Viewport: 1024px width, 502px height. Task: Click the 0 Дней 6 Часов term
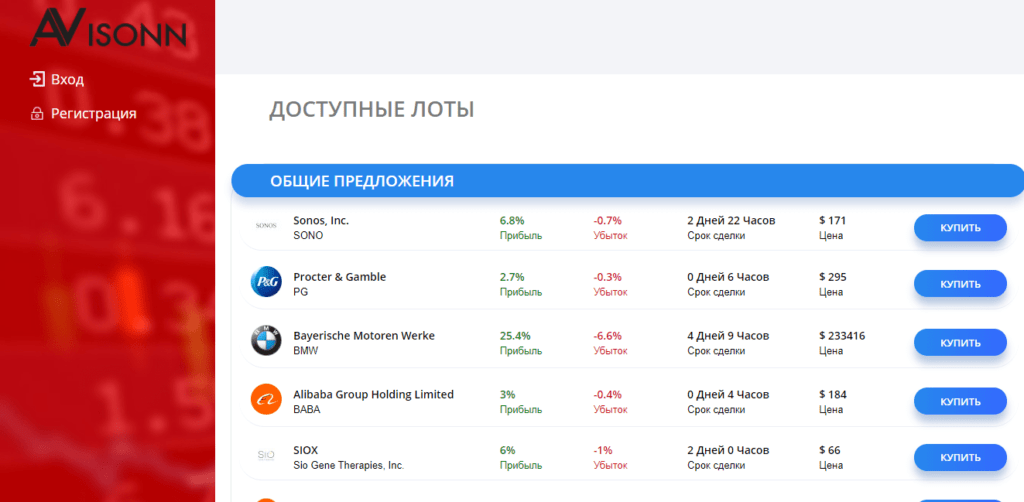[728, 277]
